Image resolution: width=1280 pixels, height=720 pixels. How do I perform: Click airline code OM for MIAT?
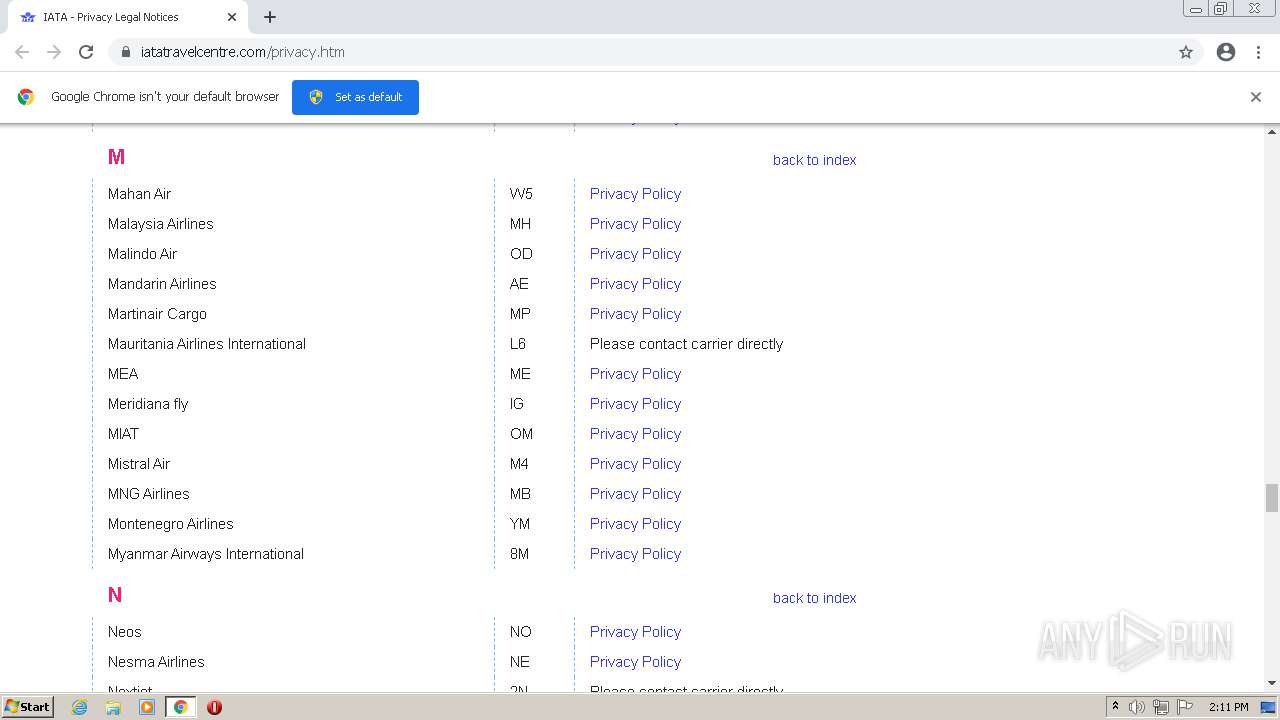(x=521, y=434)
